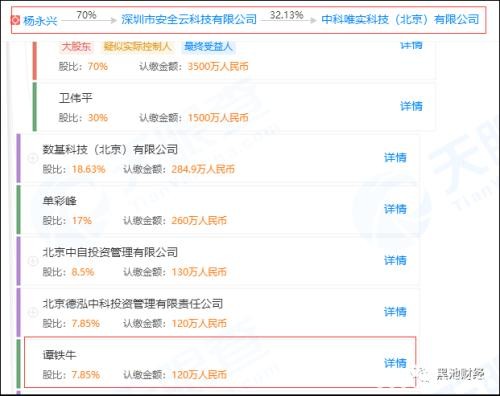The image size is (500, 396).
Task: Click the 30% share ratio of 卫伟平
Action: 98,118
